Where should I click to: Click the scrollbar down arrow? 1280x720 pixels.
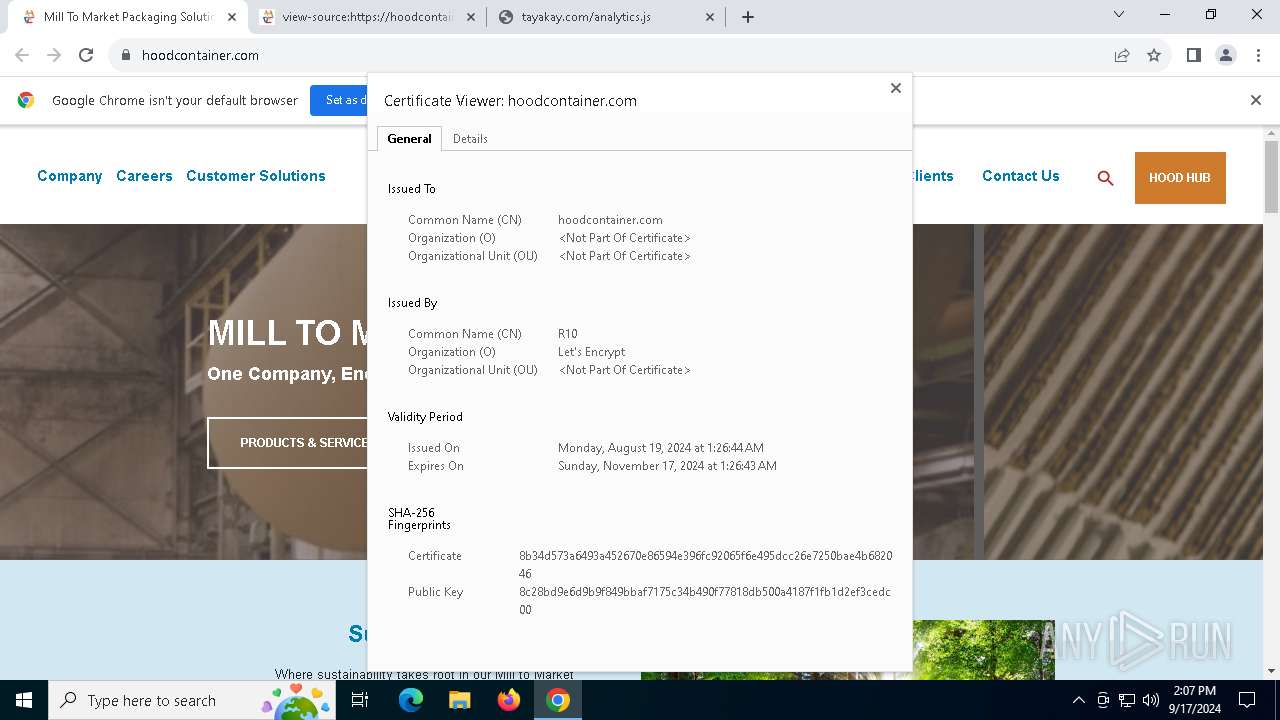coord(1271,671)
